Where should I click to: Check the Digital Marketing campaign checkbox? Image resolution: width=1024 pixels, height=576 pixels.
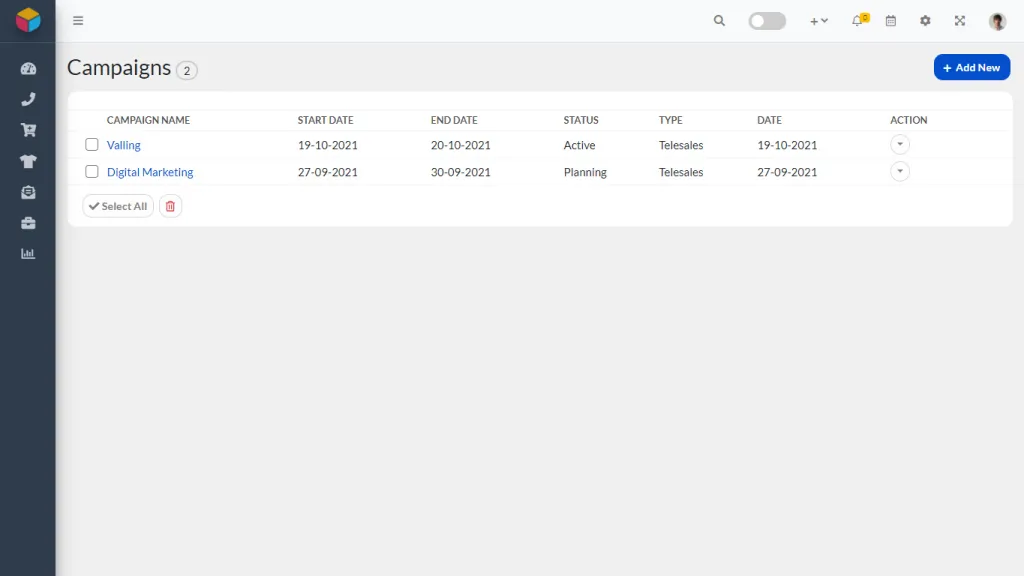pyautogui.click(x=91, y=171)
